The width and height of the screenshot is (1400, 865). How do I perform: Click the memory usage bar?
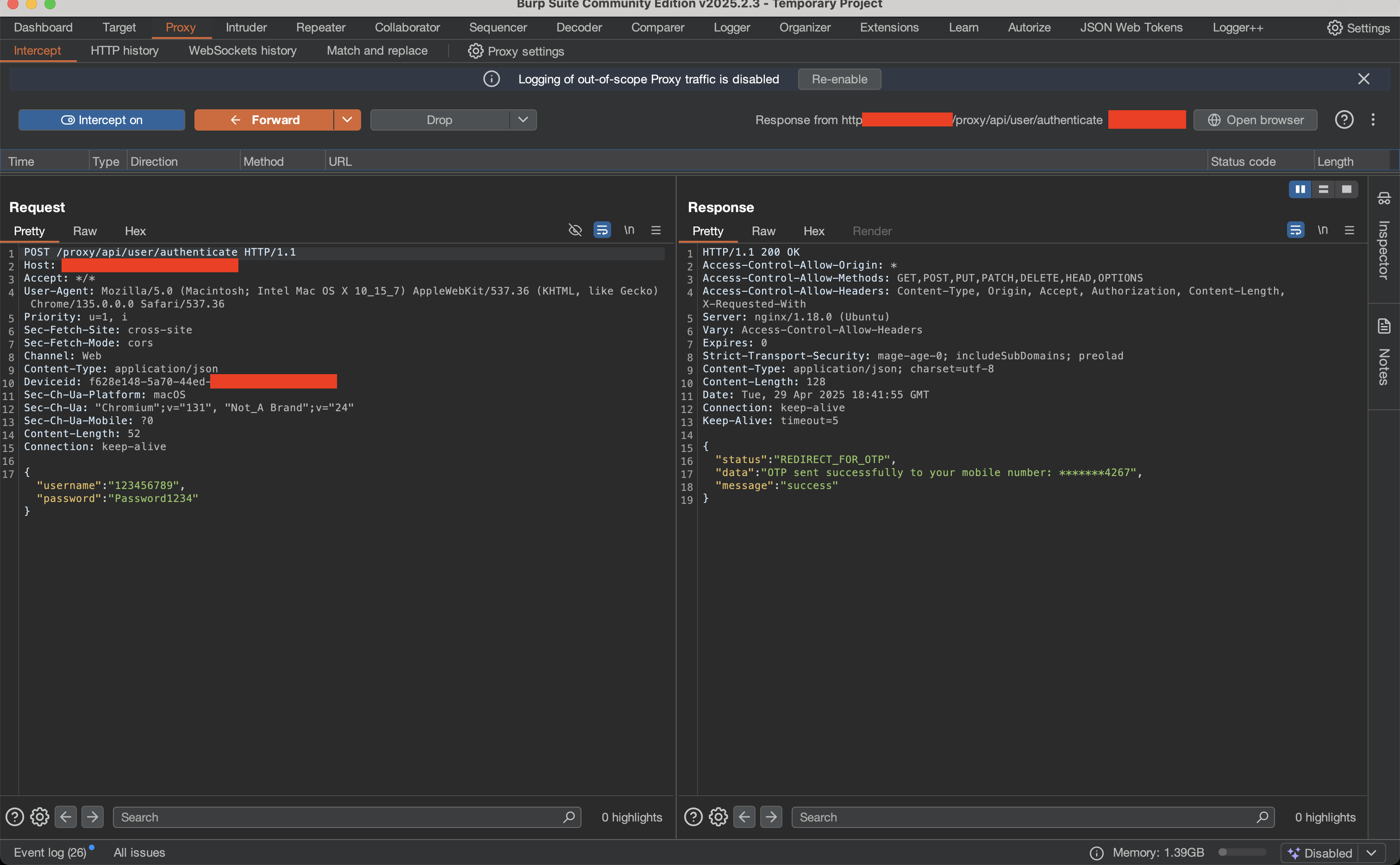pyautogui.click(x=1242, y=852)
